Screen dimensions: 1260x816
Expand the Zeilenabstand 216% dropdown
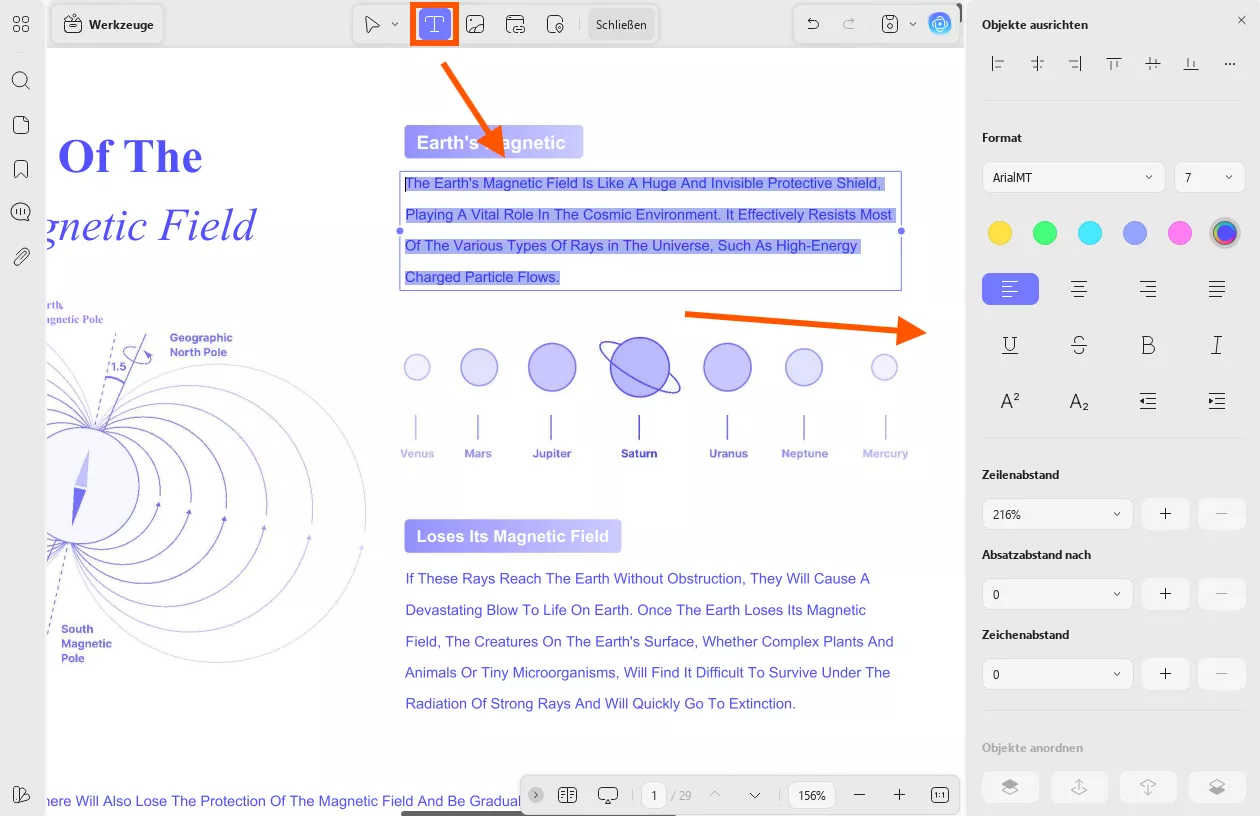point(1057,514)
